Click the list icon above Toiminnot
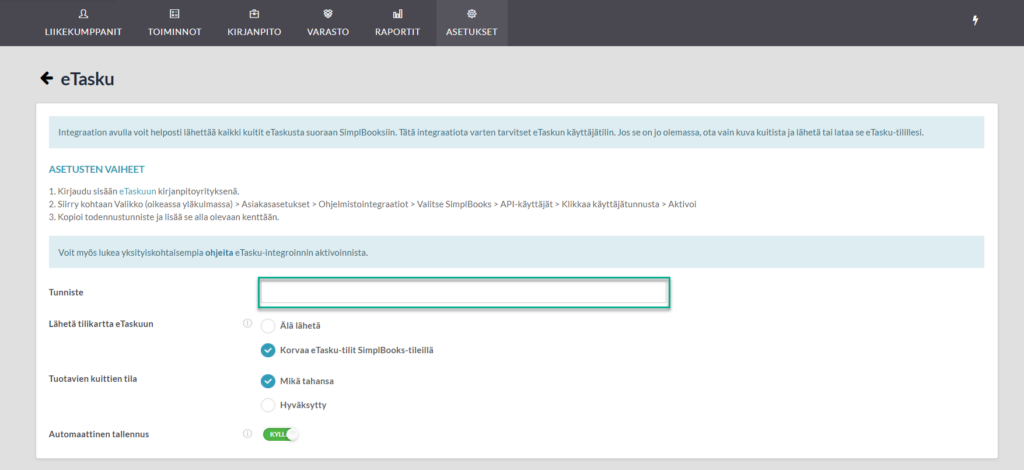Viewport: 1024px width, 470px height. coord(174,14)
